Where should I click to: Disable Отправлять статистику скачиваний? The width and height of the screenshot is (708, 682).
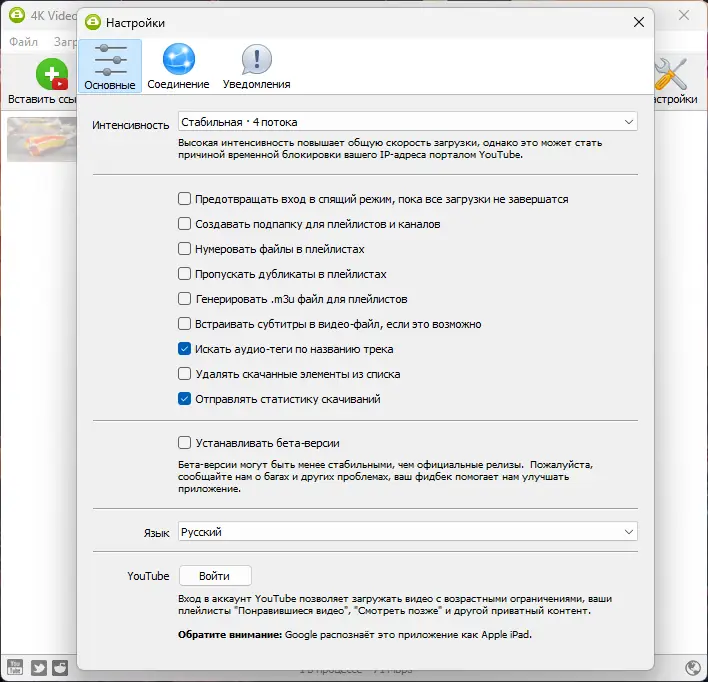point(184,399)
